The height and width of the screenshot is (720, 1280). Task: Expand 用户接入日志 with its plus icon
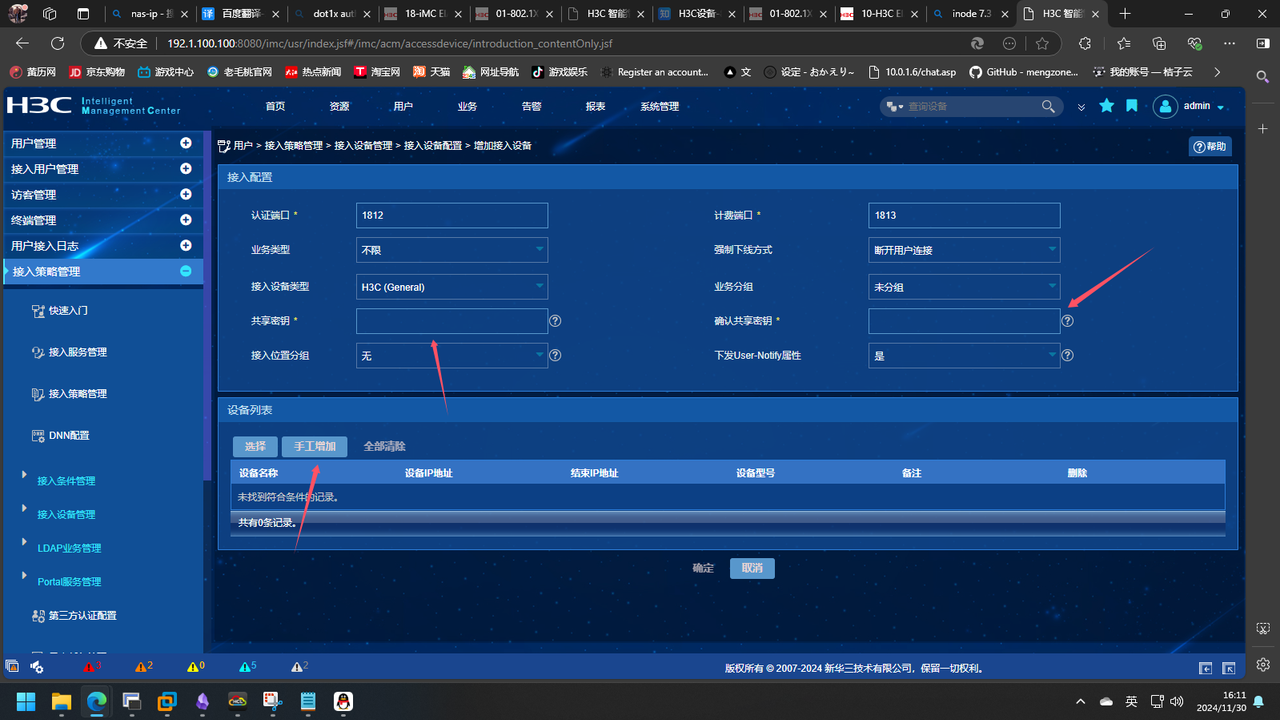pos(185,245)
